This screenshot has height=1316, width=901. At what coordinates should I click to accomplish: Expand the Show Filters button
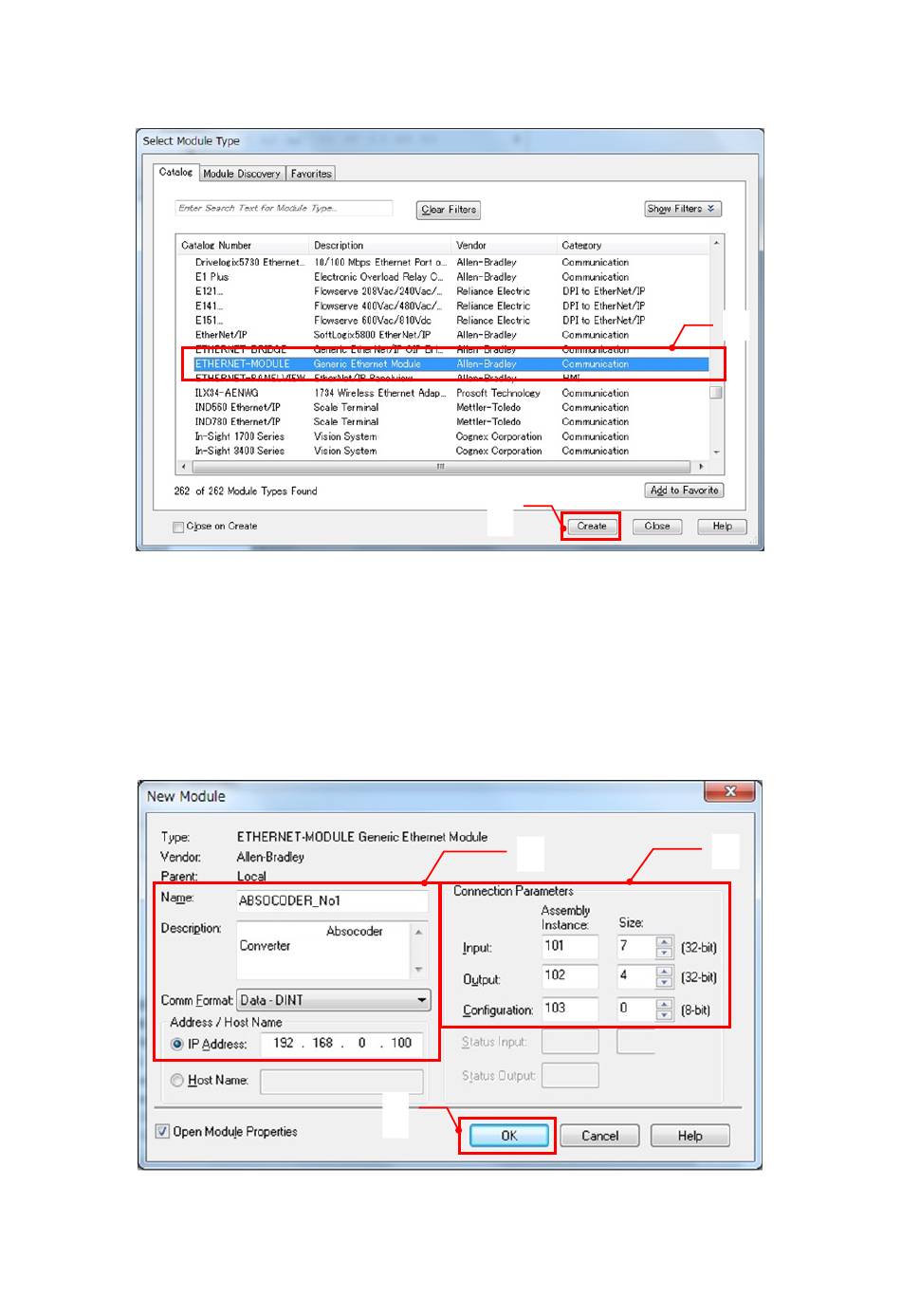683,209
